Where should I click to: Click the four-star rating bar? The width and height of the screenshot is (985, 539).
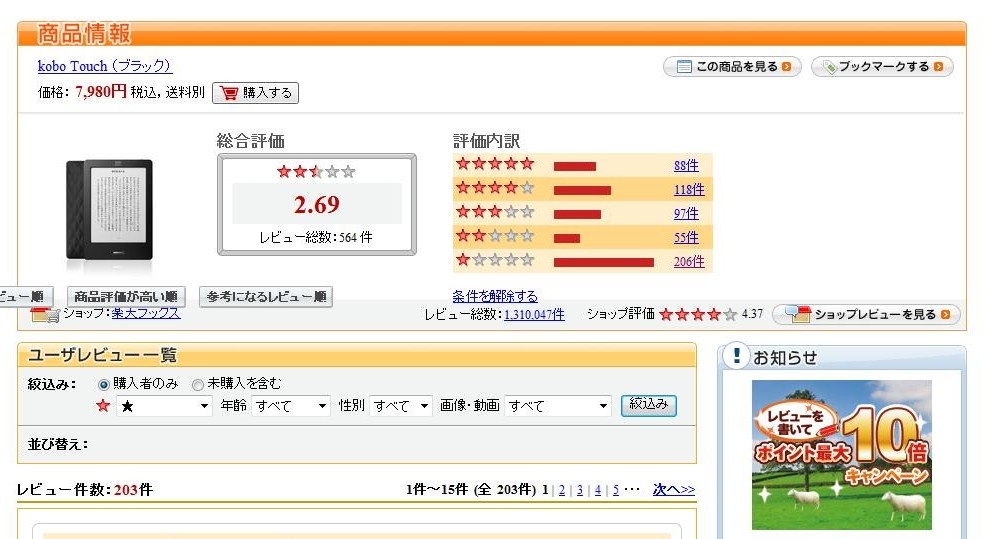582,190
